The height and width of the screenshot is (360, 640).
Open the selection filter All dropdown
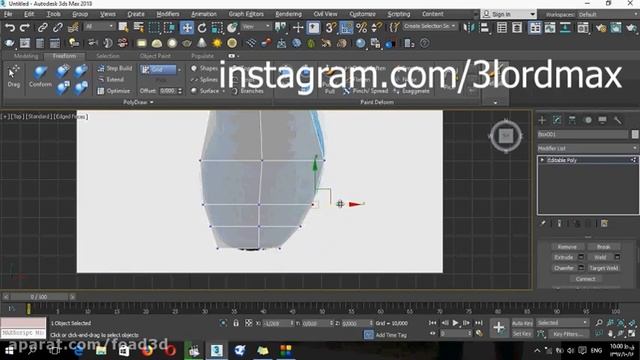99,27
